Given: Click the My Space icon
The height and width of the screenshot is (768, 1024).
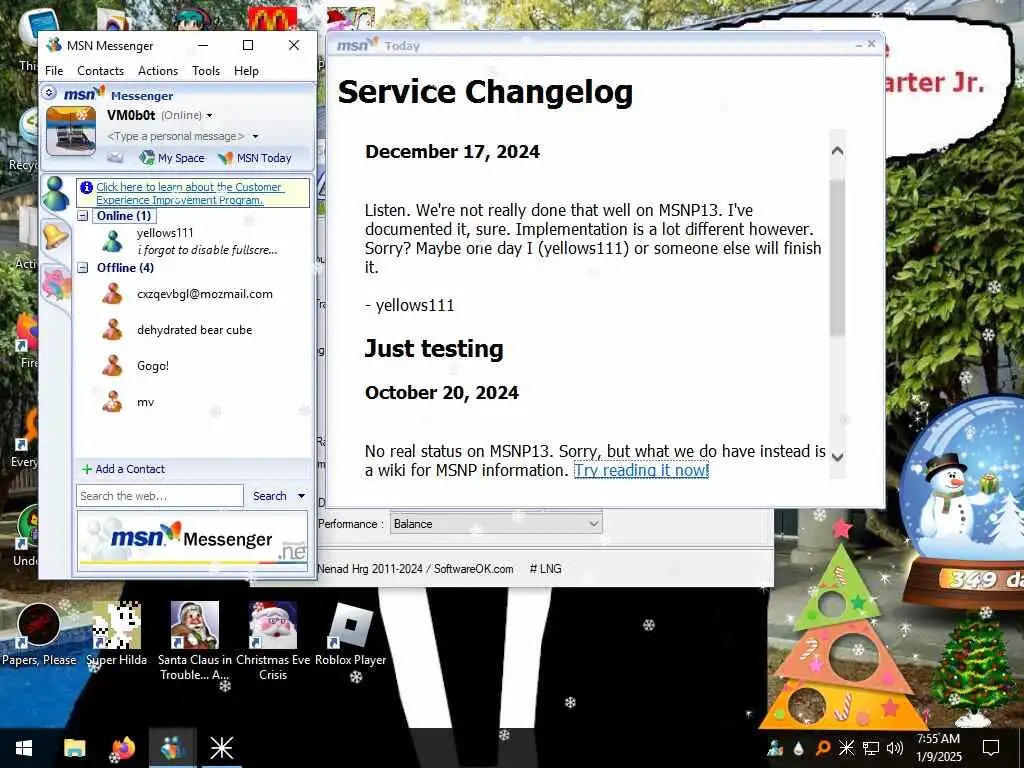Looking at the screenshot, I should coord(147,157).
